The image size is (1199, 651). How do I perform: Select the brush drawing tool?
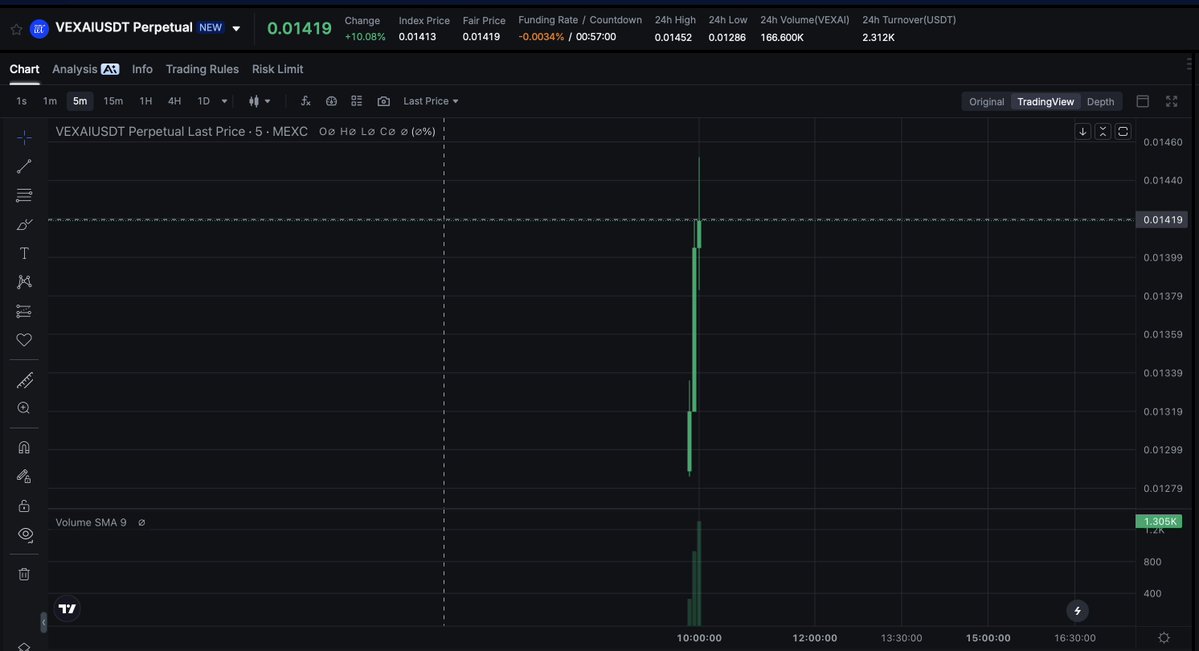click(24, 224)
